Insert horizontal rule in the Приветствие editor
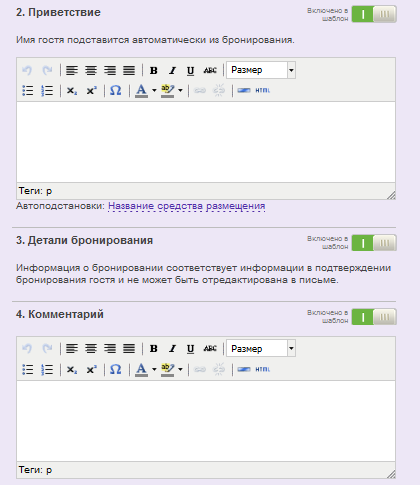The height and width of the screenshot is (485, 420). click(x=244, y=90)
